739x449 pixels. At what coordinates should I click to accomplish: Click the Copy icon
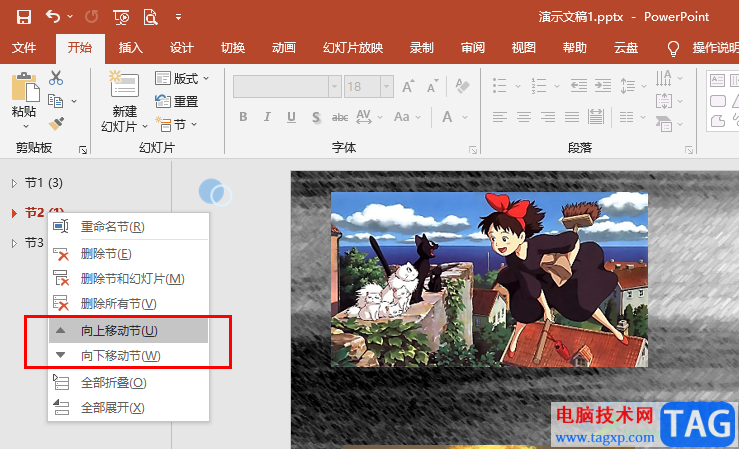tap(56, 101)
